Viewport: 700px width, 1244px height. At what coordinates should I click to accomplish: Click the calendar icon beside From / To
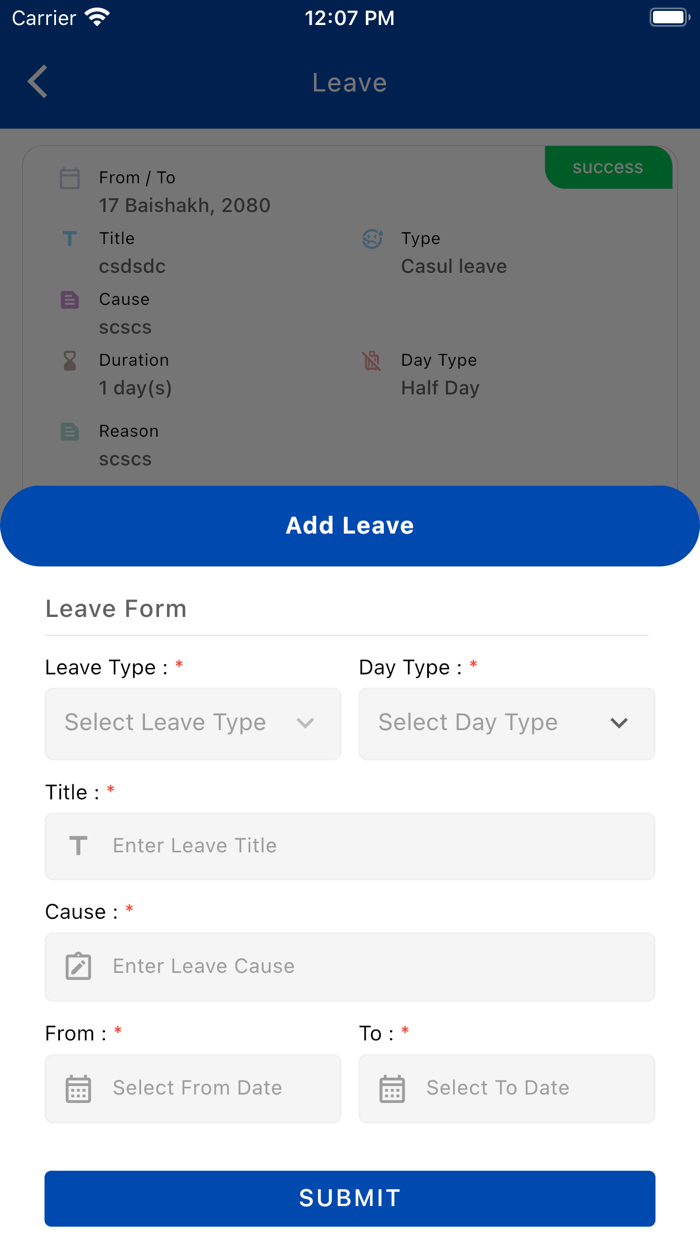tap(70, 179)
